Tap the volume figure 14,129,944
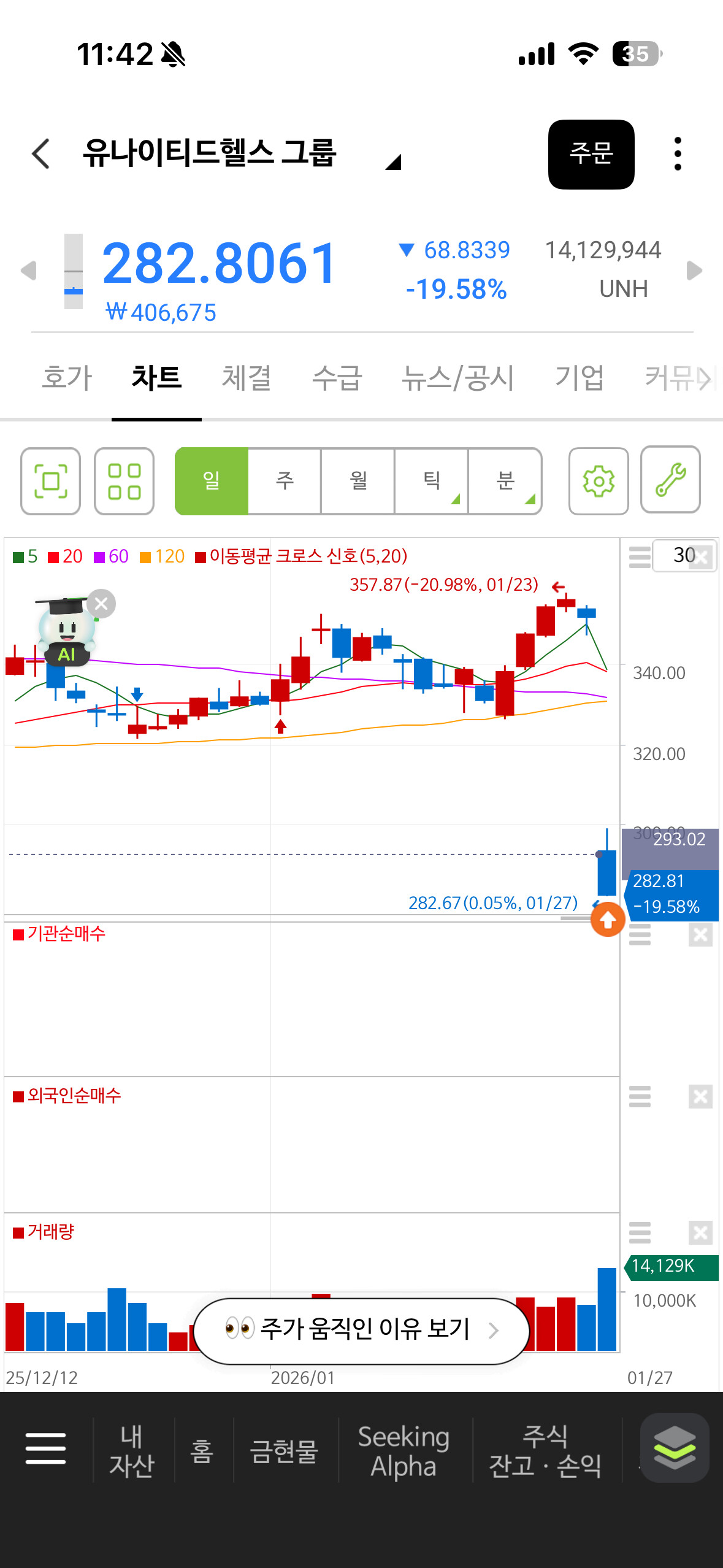 click(x=603, y=250)
